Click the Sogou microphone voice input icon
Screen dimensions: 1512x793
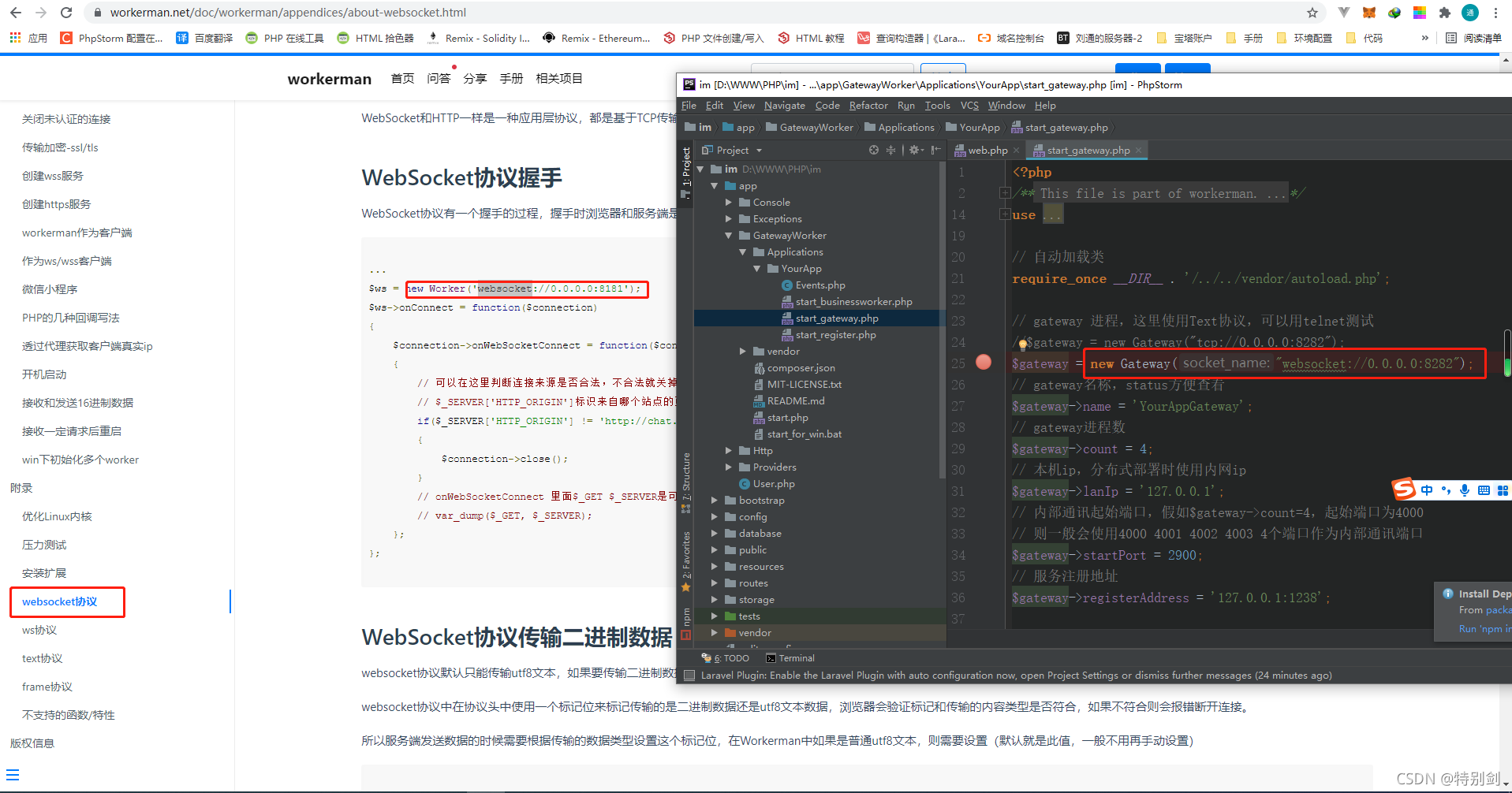1465,490
